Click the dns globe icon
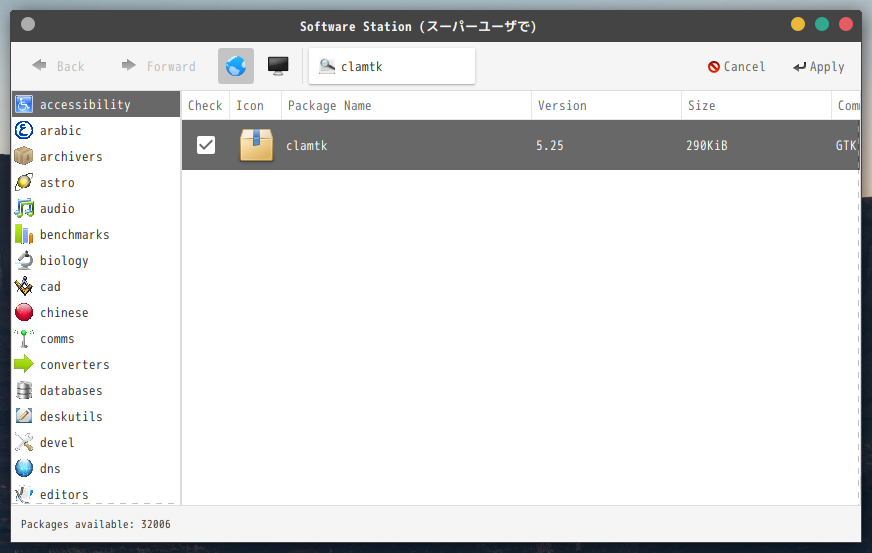This screenshot has height=553, width=872. tap(24, 468)
